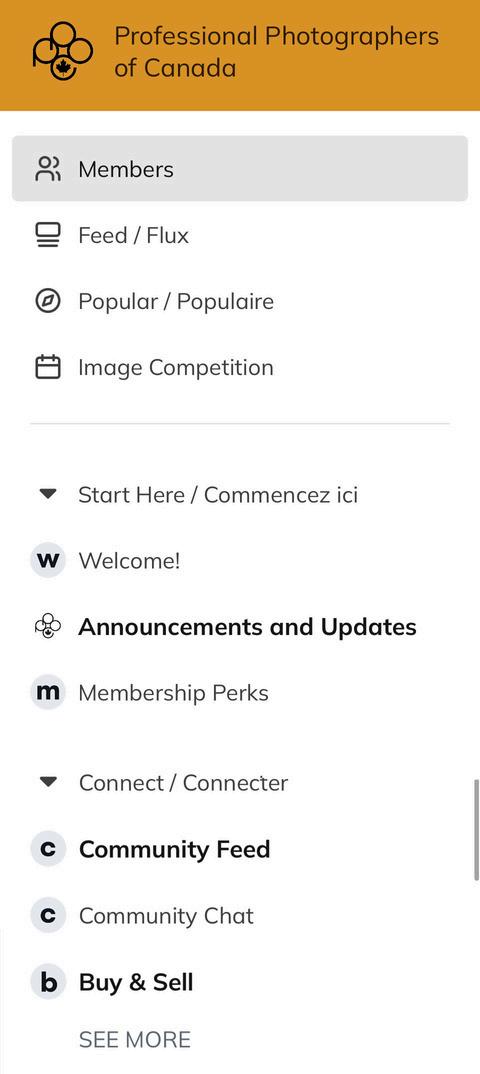The width and height of the screenshot is (480, 1074).
Task: Open the Membership Perks space
Action: pyautogui.click(x=240, y=692)
